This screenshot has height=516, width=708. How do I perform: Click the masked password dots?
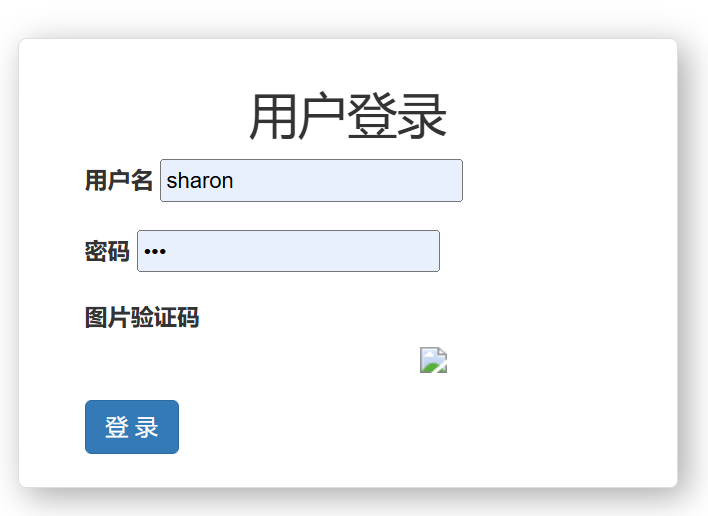tap(155, 251)
